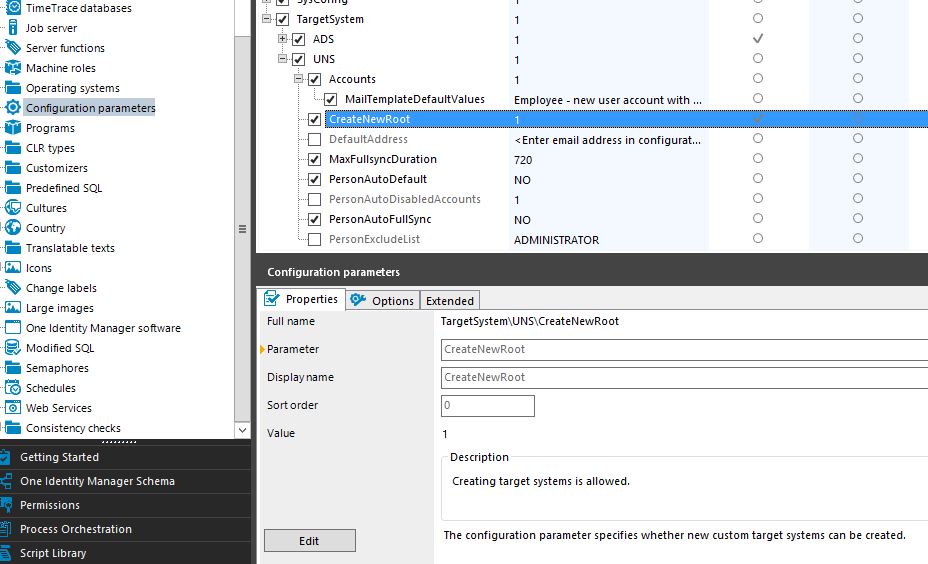Click the Web Services icon
The height and width of the screenshot is (564, 928).
click(12, 408)
